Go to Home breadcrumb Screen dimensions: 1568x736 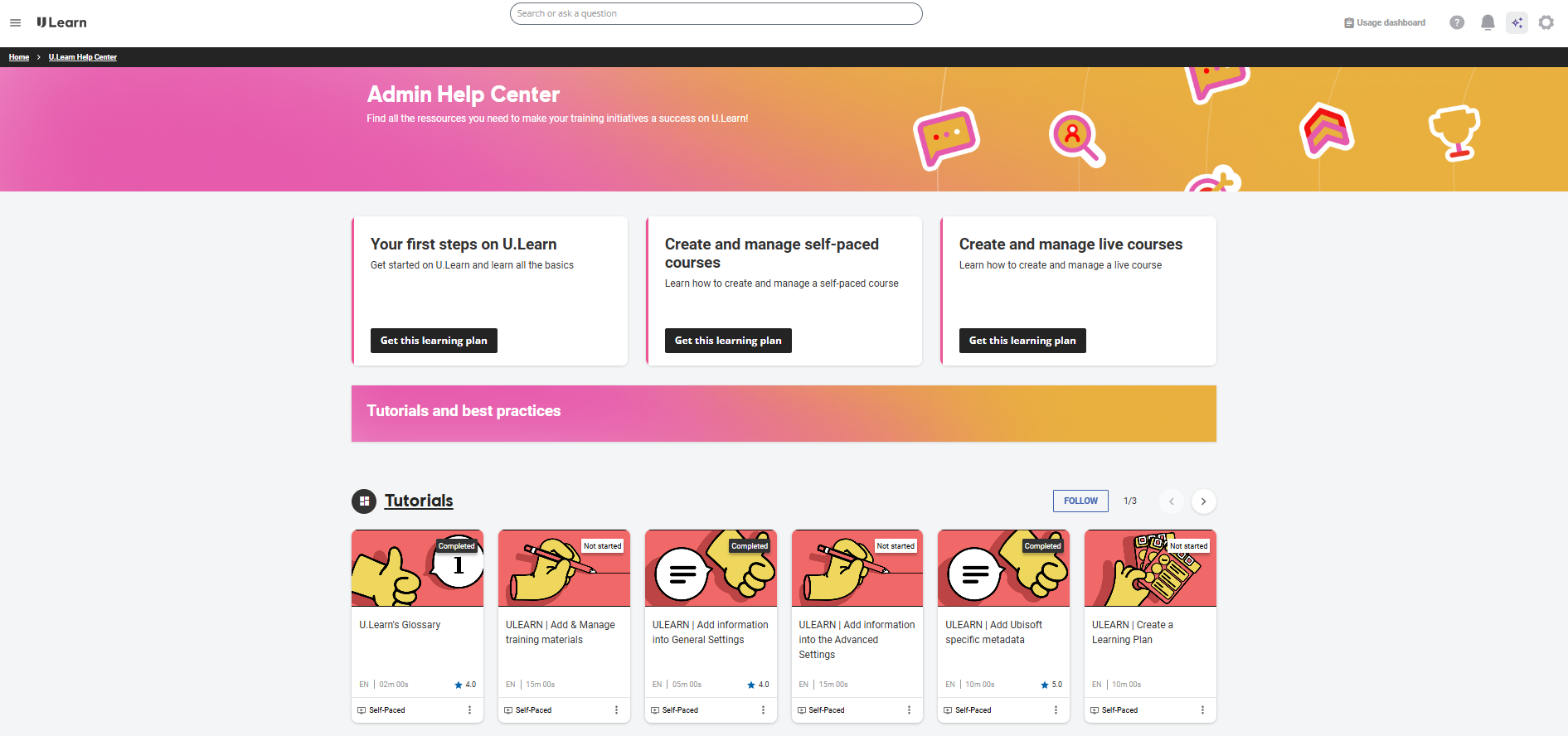19,57
